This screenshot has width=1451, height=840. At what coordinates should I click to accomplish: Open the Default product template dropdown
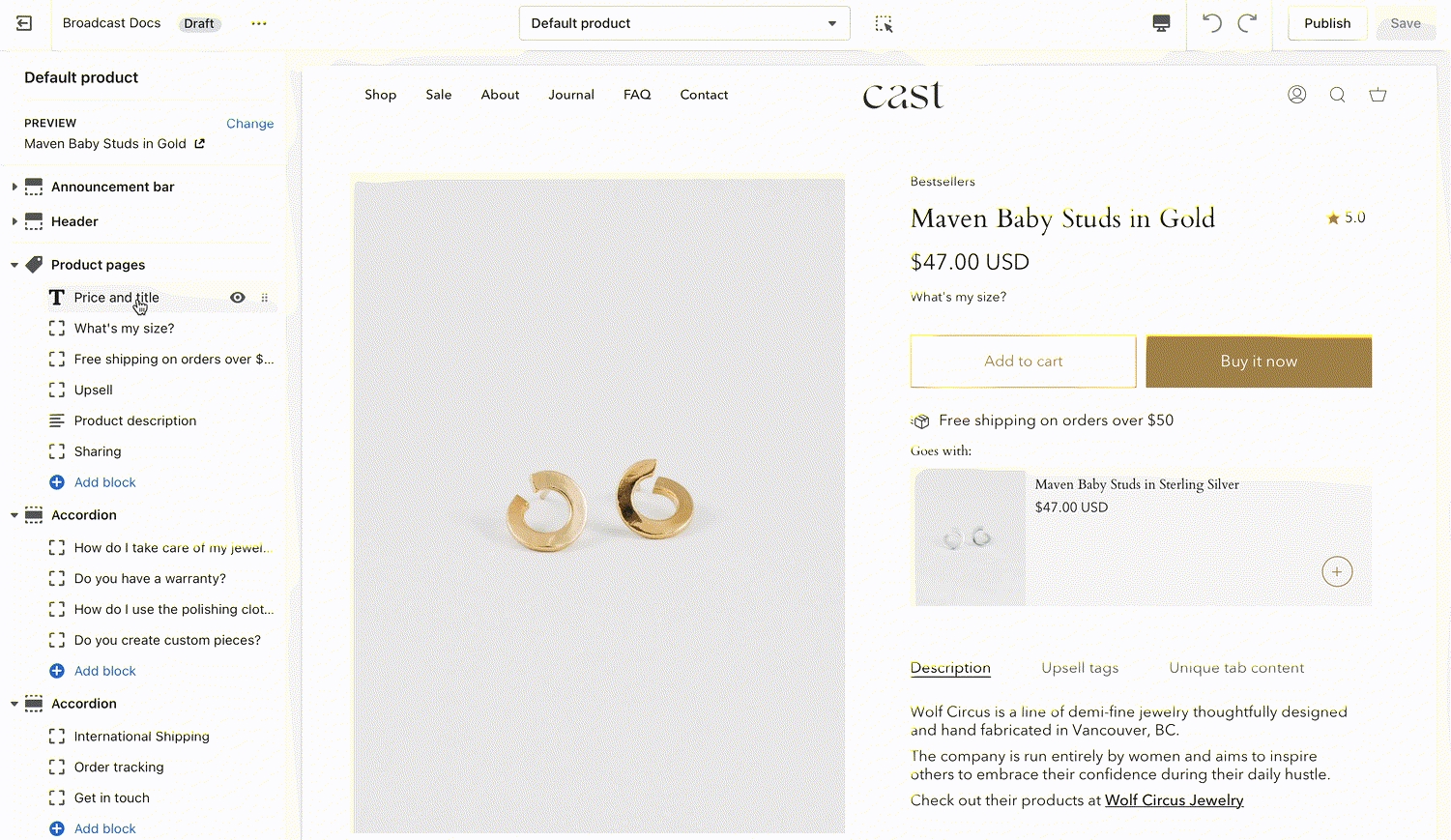point(684,23)
